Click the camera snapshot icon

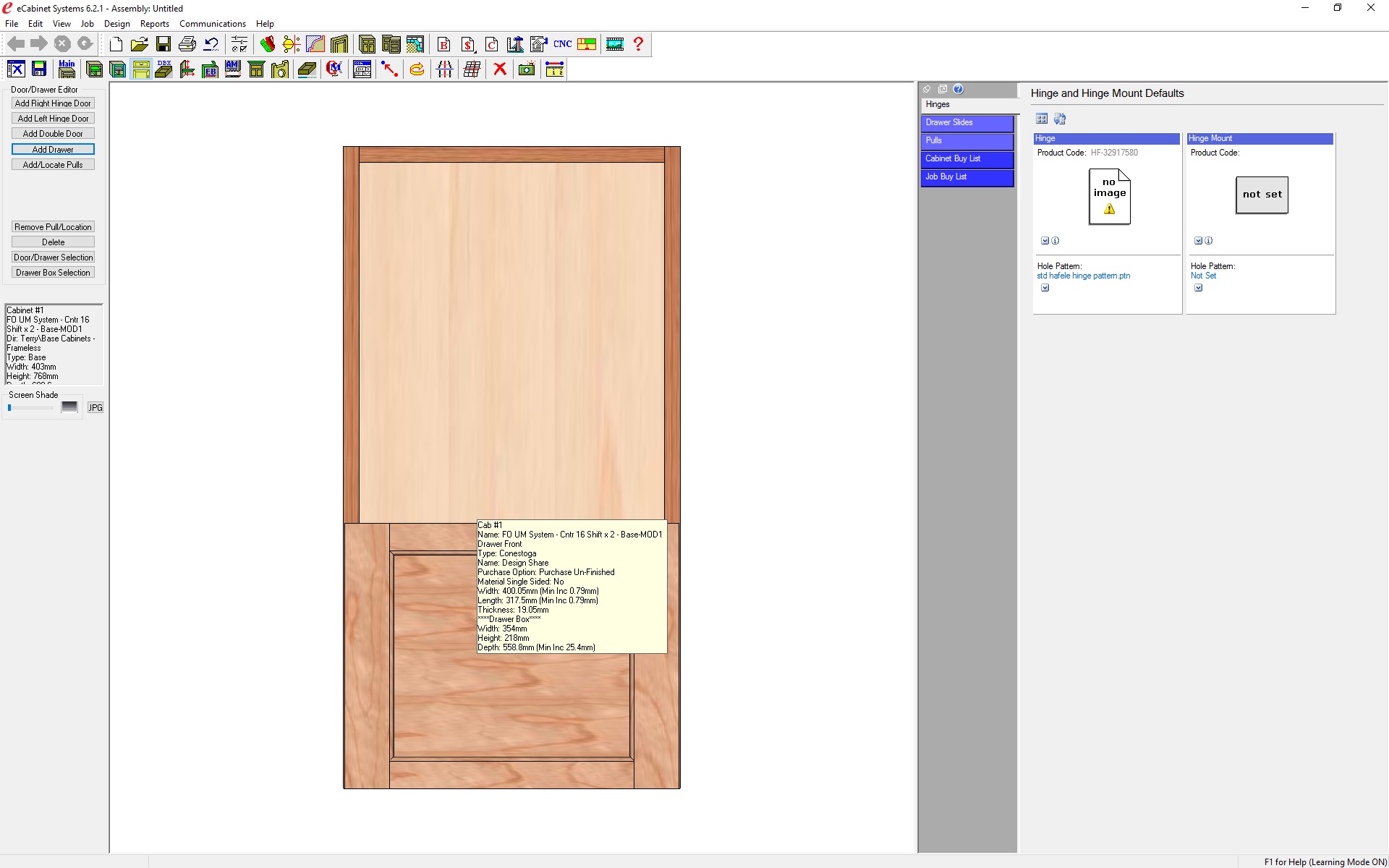(527, 69)
